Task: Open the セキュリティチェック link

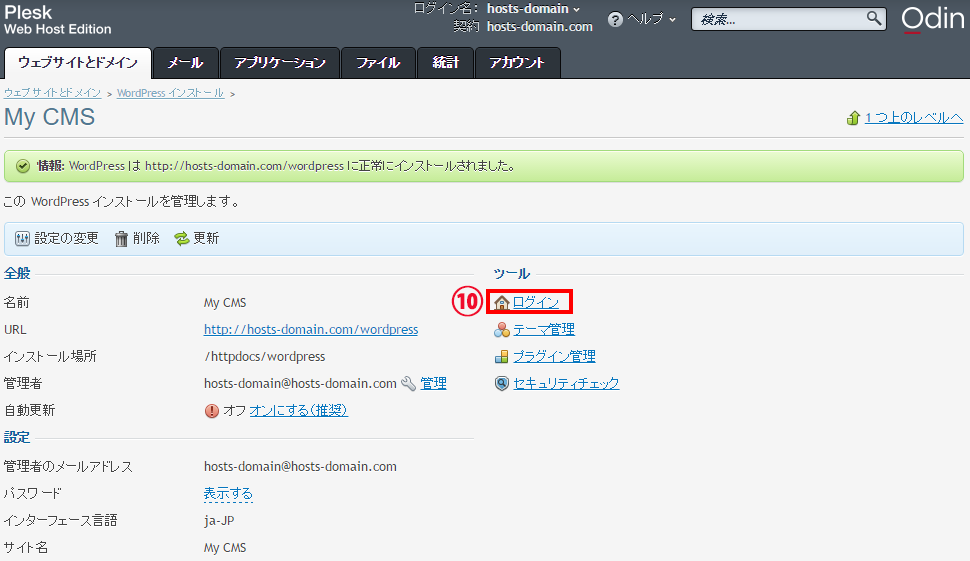Action: click(566, 383)
